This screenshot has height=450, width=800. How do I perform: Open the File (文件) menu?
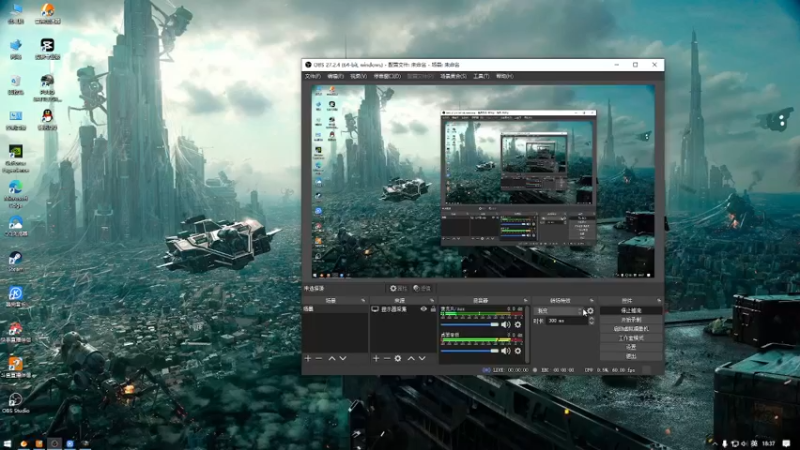click(x=312, y=77)
